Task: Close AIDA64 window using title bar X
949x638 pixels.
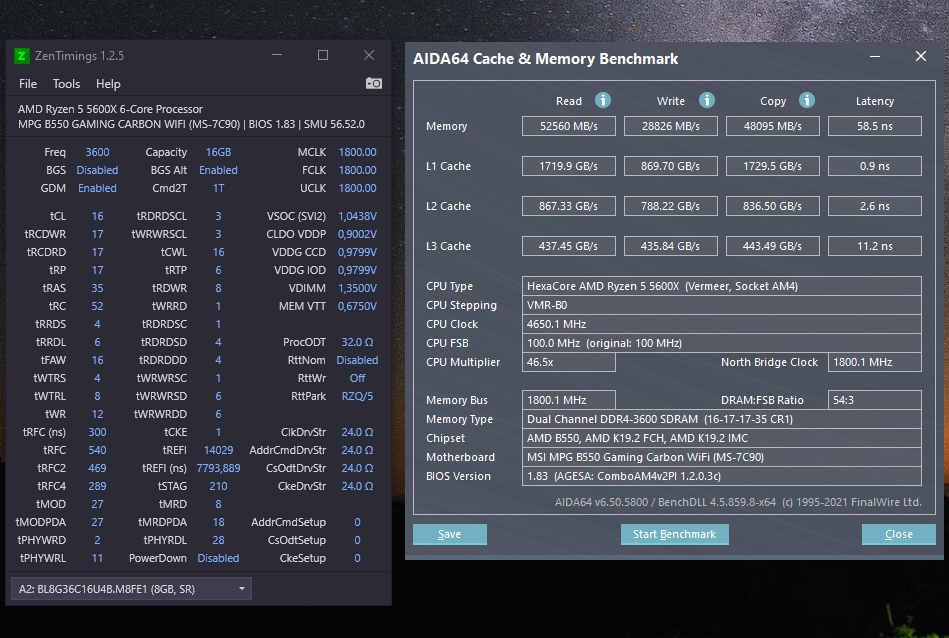Action: [x=921, y=56]
